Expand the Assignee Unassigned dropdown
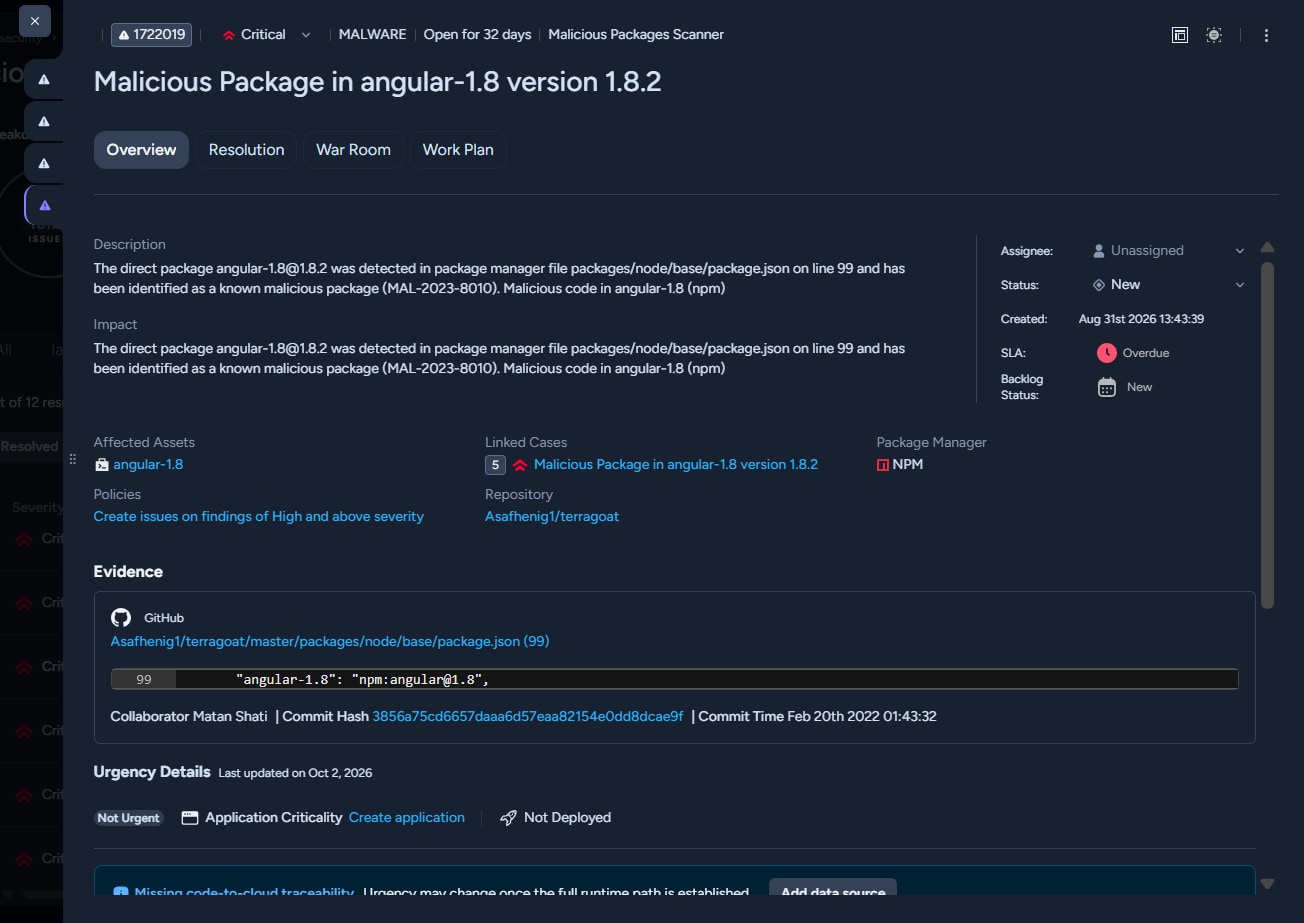1304x923 pixels. [1168, 251]
